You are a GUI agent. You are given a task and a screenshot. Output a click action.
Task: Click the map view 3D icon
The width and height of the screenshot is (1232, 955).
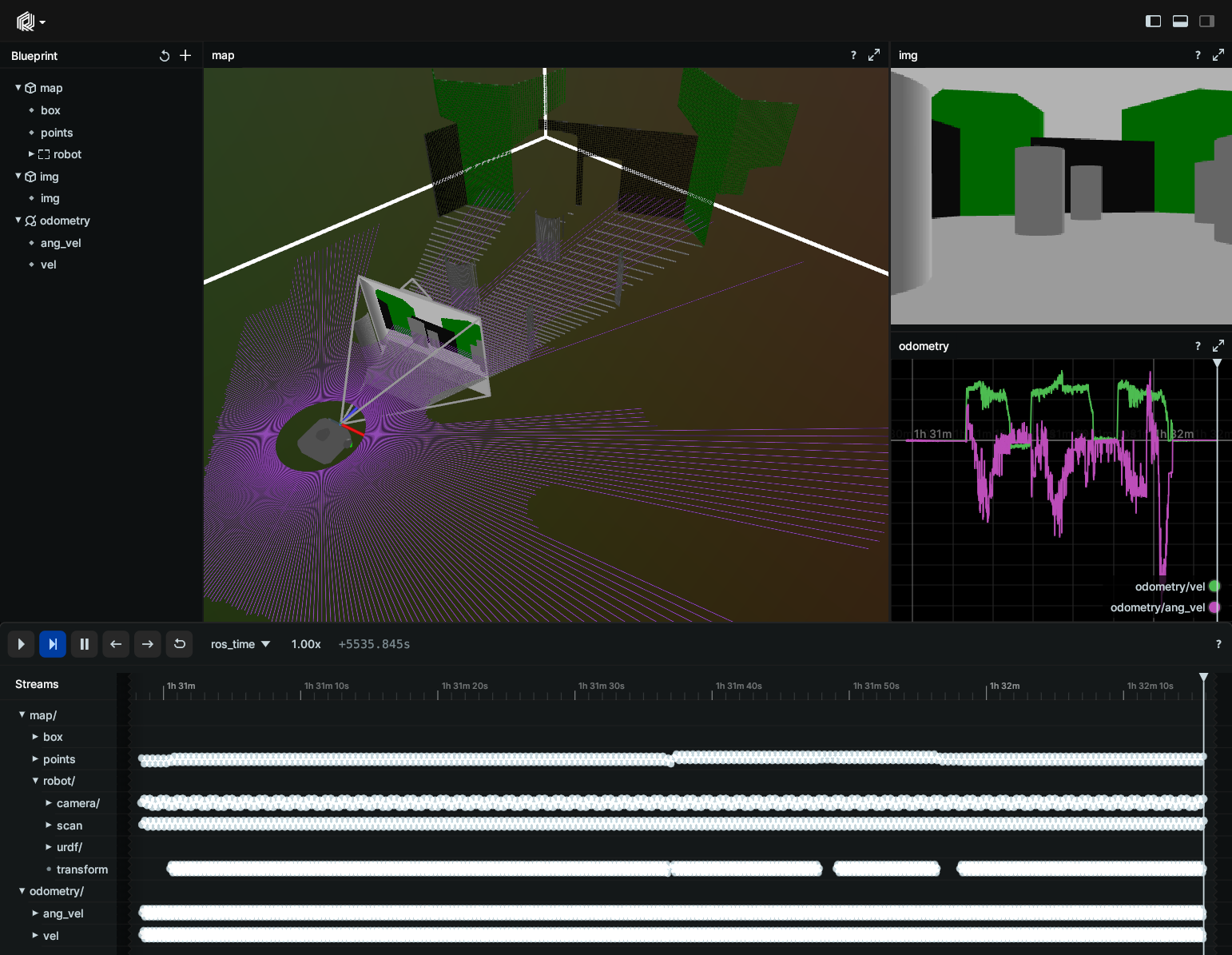point(30,88)
